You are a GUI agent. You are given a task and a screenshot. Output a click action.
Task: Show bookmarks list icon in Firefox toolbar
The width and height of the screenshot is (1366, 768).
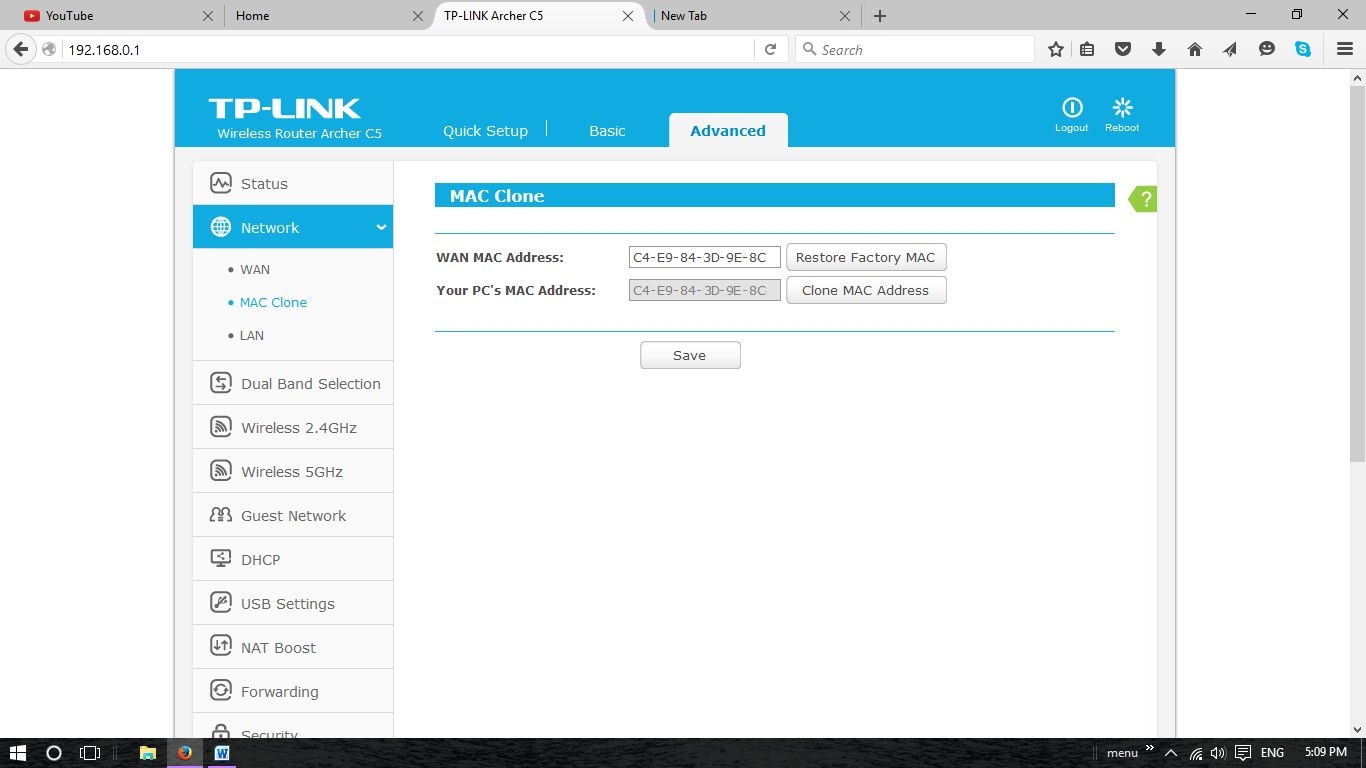(1088, 49)
